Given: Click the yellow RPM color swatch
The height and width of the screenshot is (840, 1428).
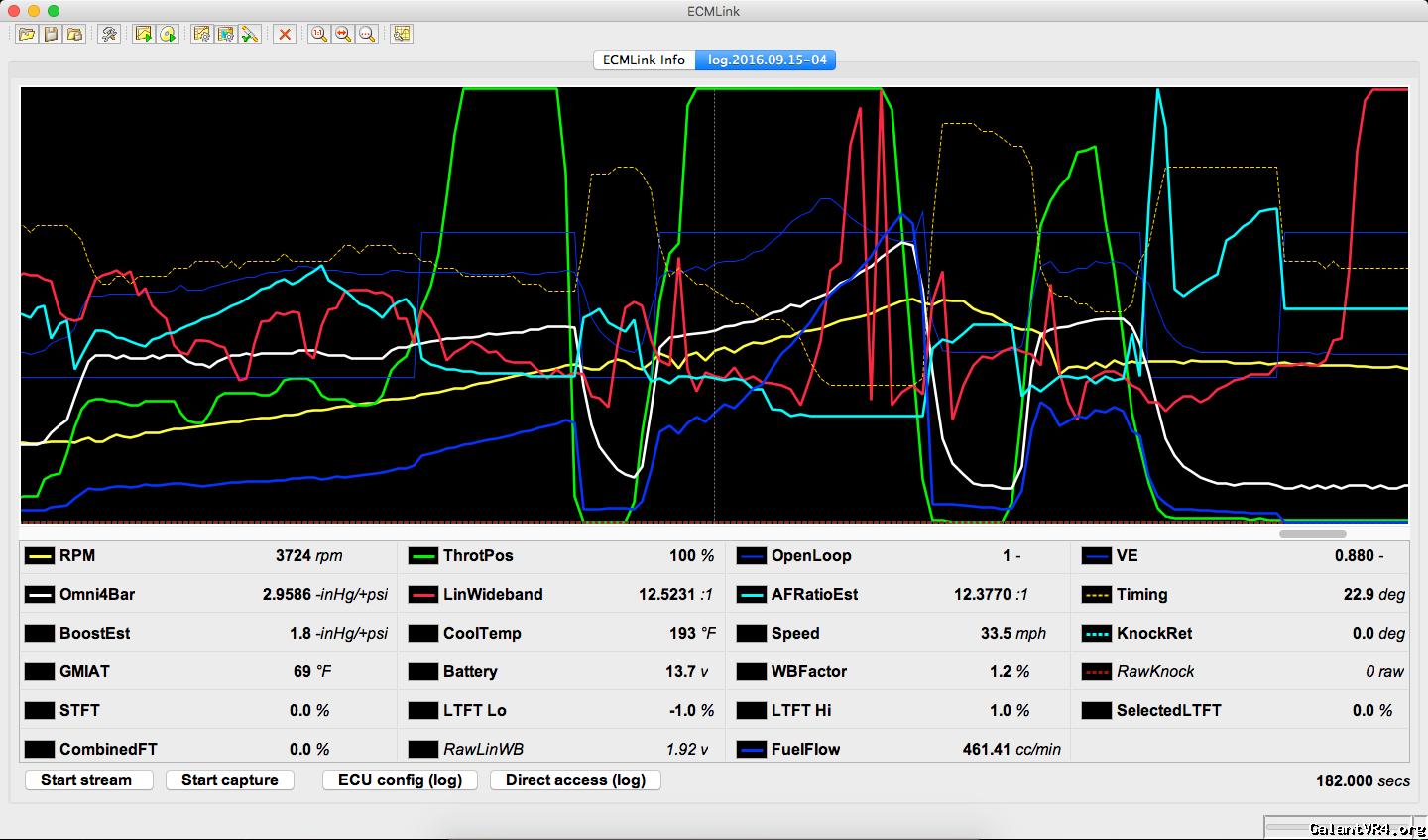Looking at the screenshot, I should pos(40,556).
